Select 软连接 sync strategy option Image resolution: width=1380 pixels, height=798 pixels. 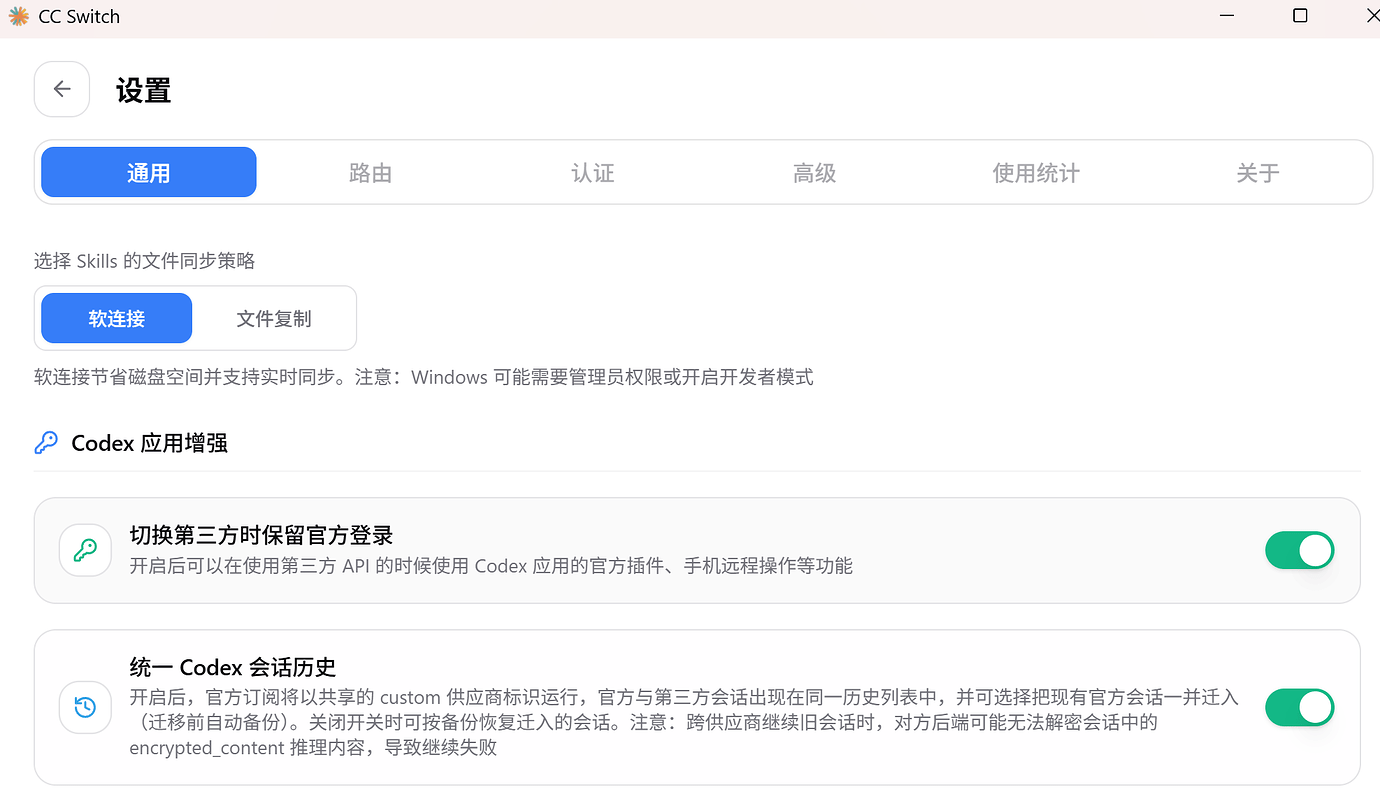[116, 318]
